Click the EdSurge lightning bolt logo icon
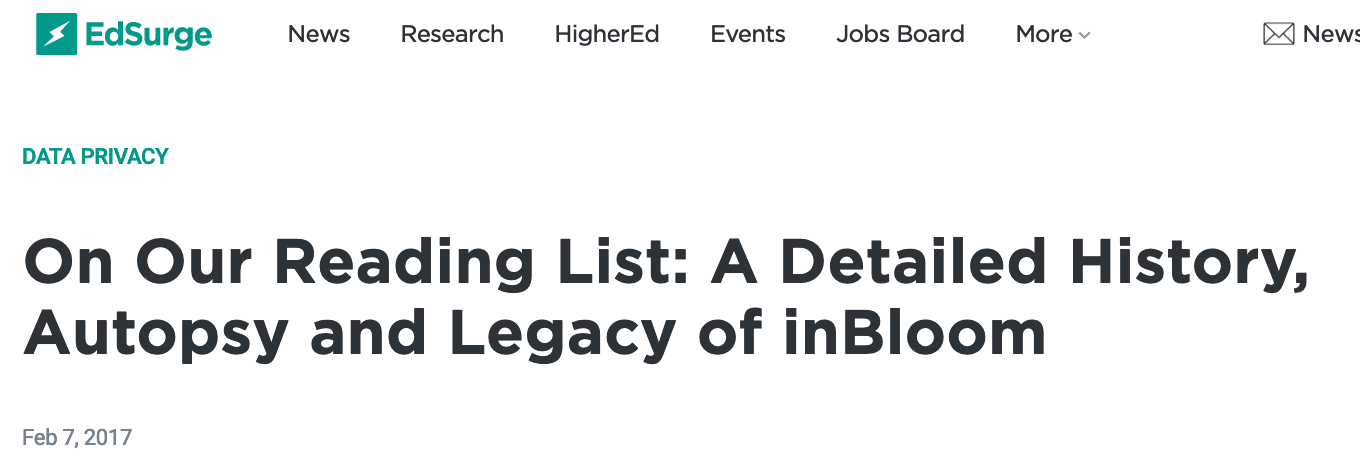1360x474 pixels. pos(56,34)
